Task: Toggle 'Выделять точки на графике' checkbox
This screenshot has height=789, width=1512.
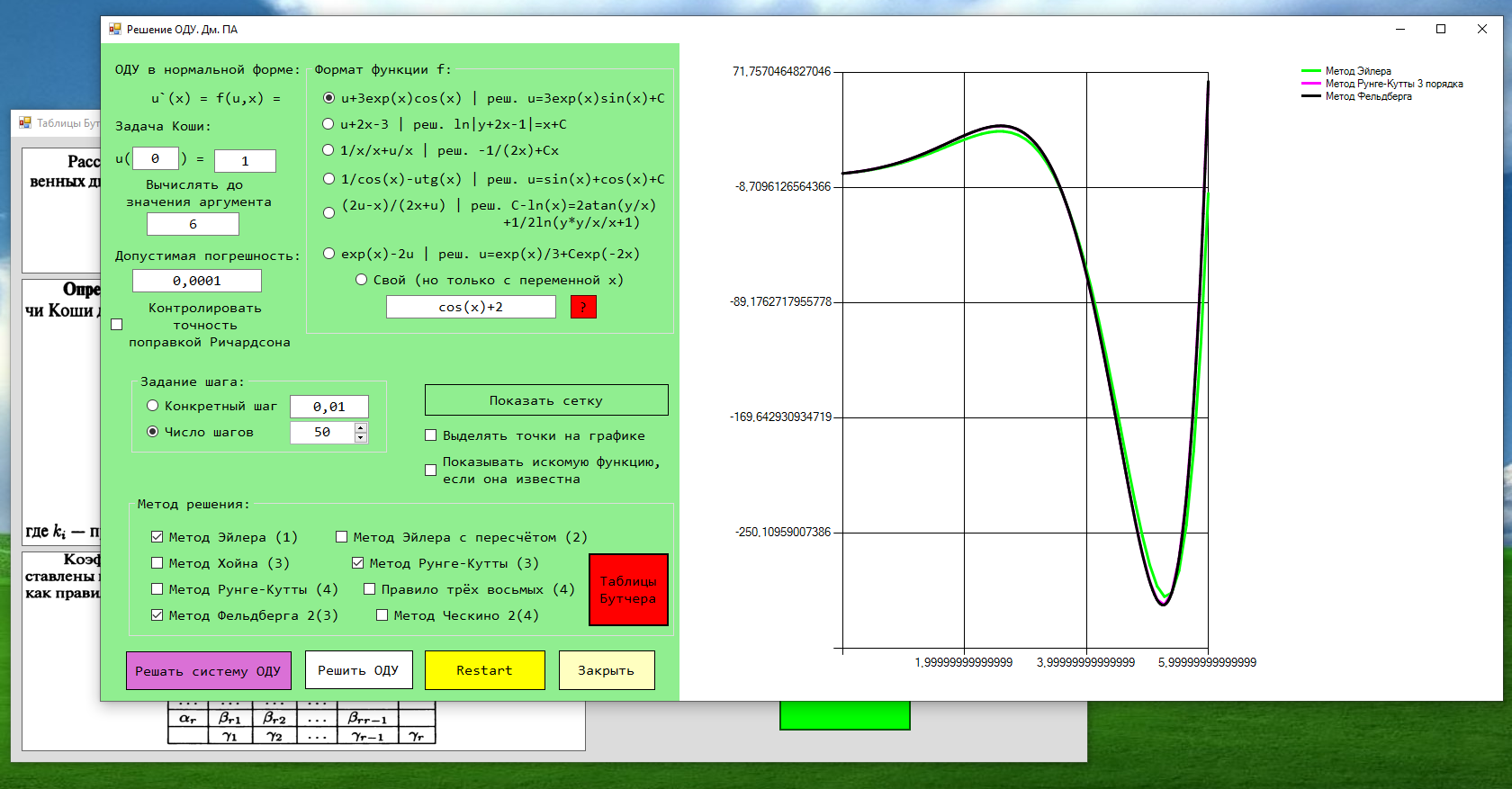Action: pyautogui.click(x=430, y=435)
